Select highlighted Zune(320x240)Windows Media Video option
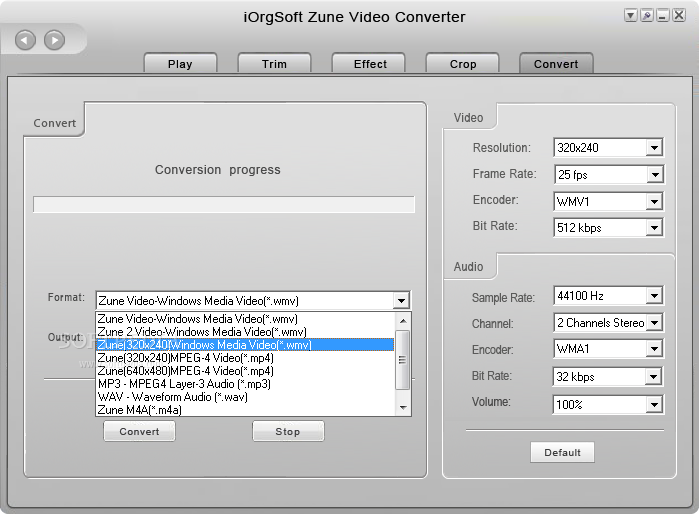The width and height of the screenshot is (699, 514). pos(245,345)
